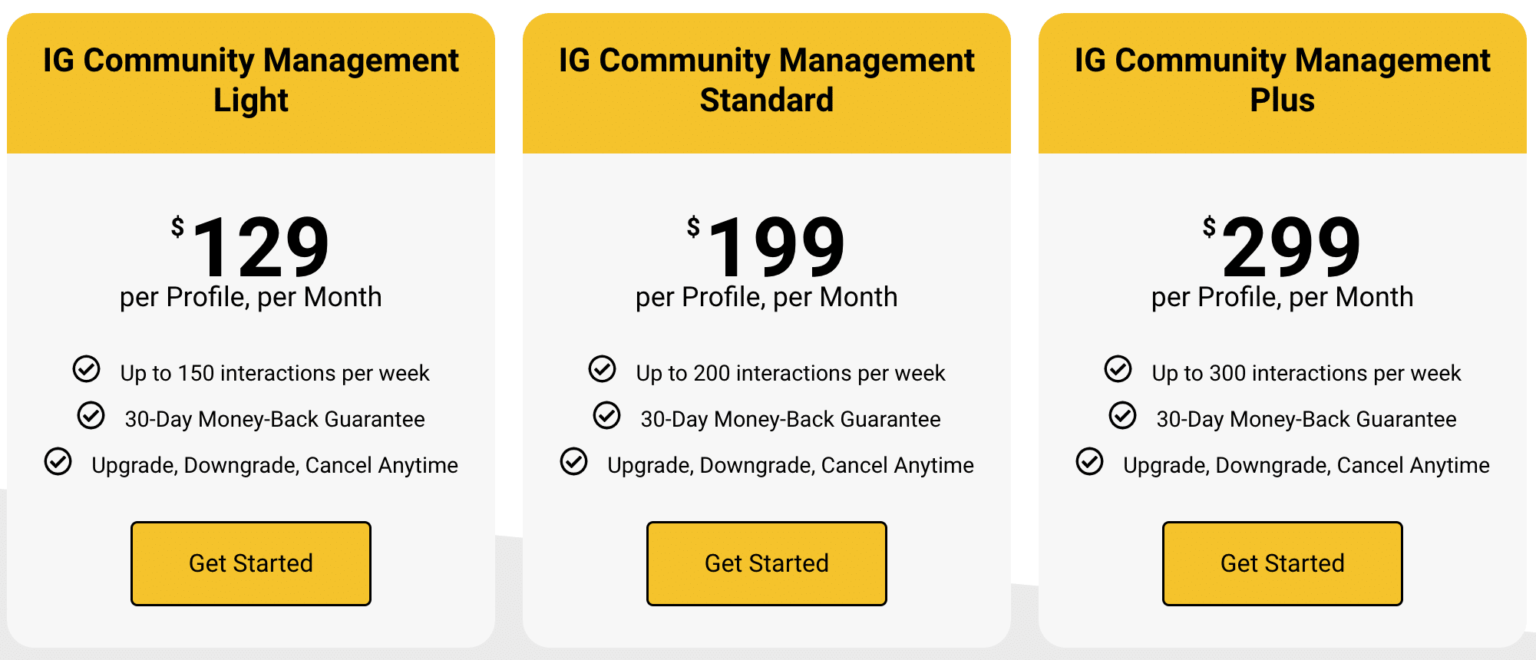Click the checkmark beside Plus plan's money-back guarantee

(x=1123, y=416)
